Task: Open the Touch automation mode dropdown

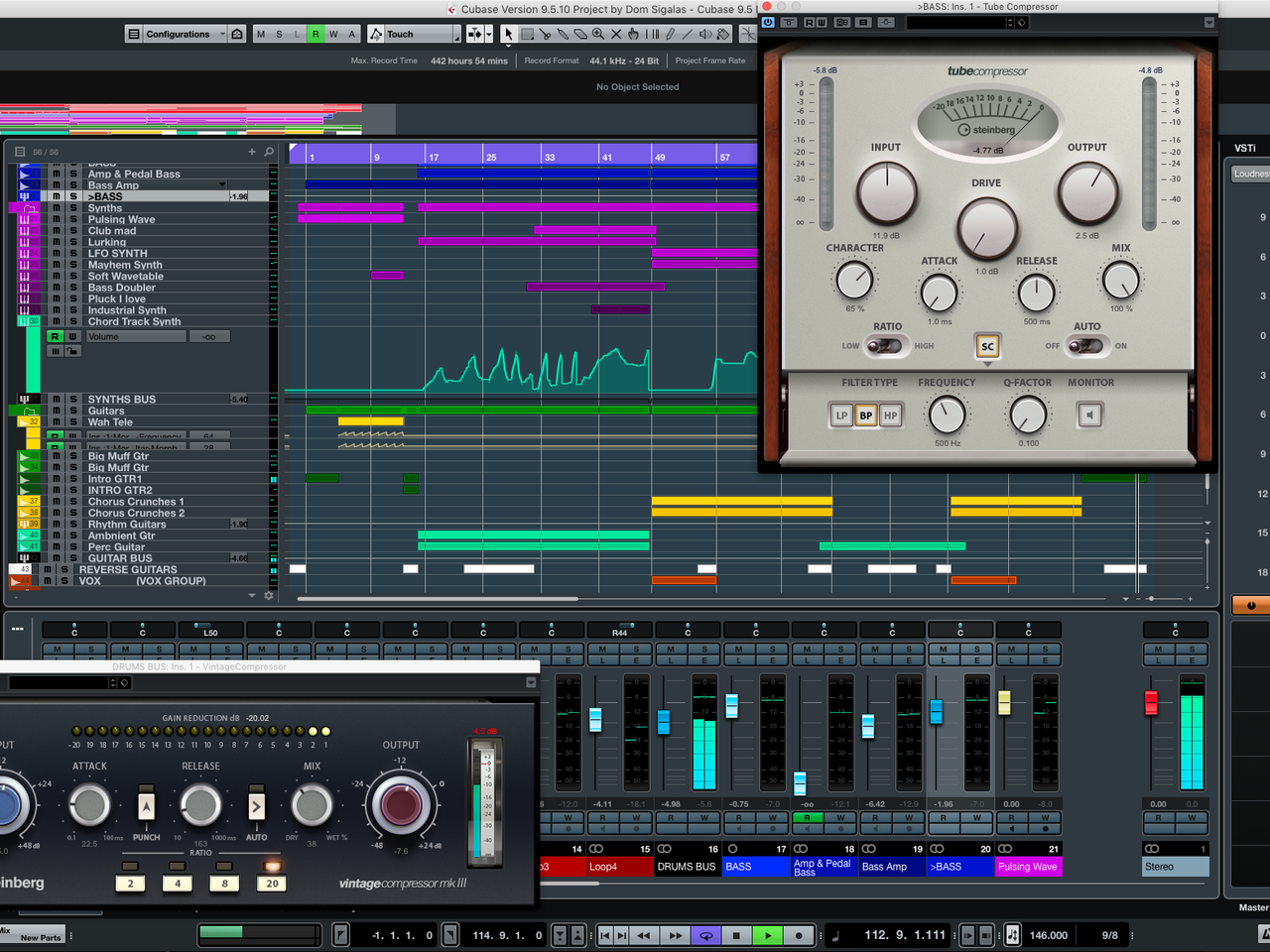Action: 422,34
